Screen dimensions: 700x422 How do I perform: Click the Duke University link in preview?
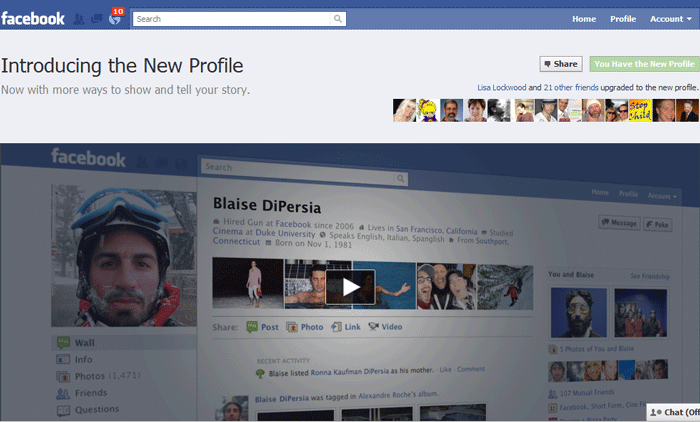point(285,233)
